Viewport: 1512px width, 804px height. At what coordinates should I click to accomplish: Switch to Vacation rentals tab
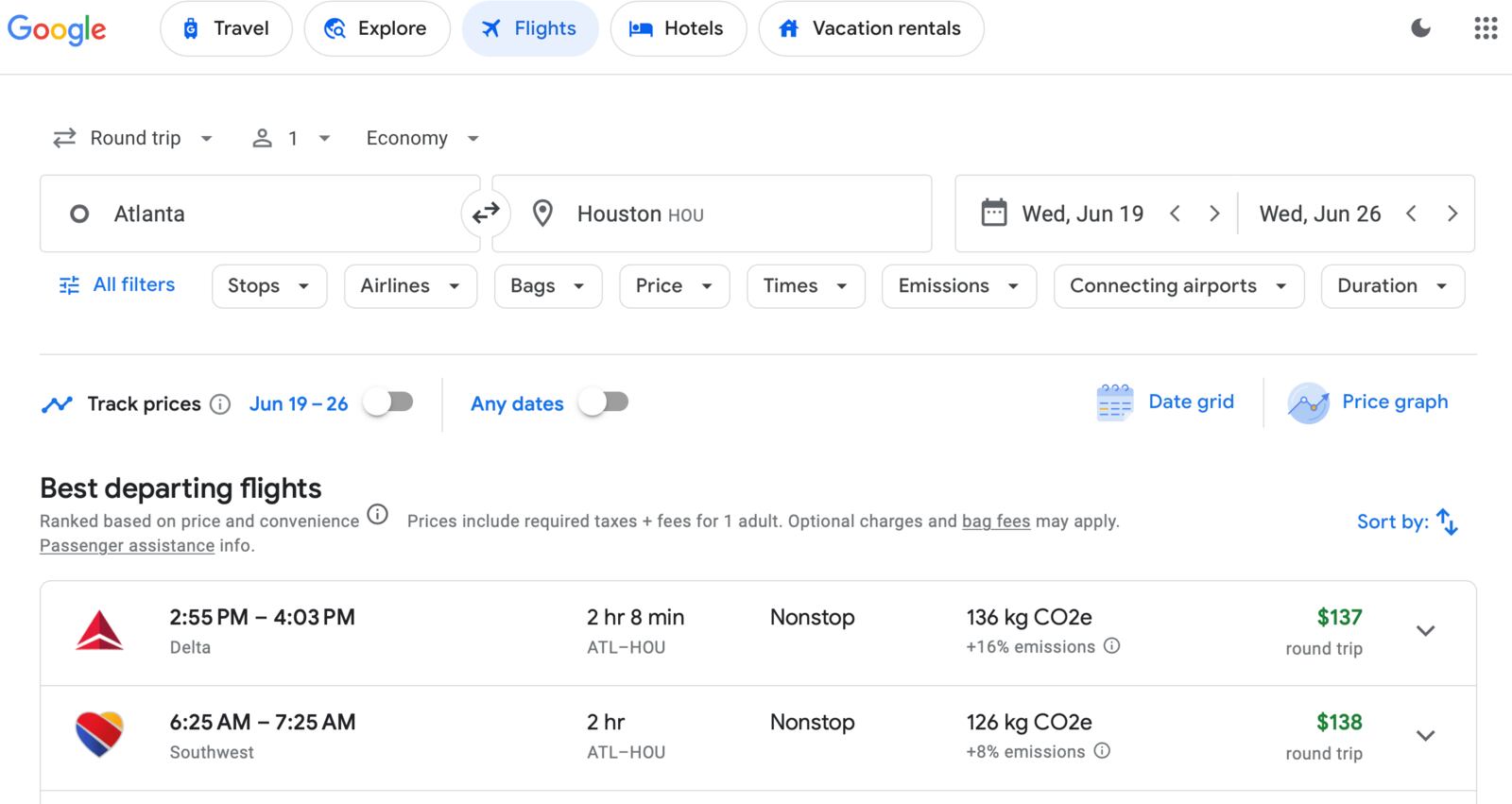871,28
